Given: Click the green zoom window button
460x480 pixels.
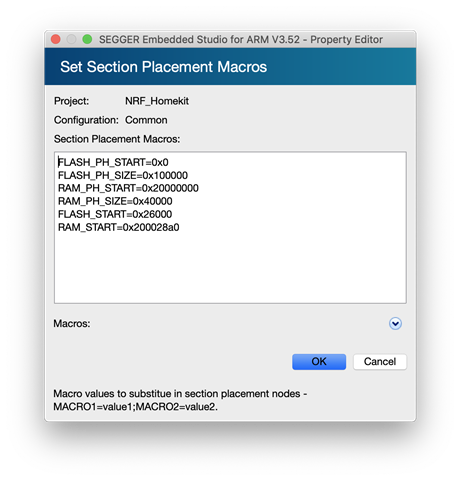Looking at the screenshot, I should coord(87,39).
